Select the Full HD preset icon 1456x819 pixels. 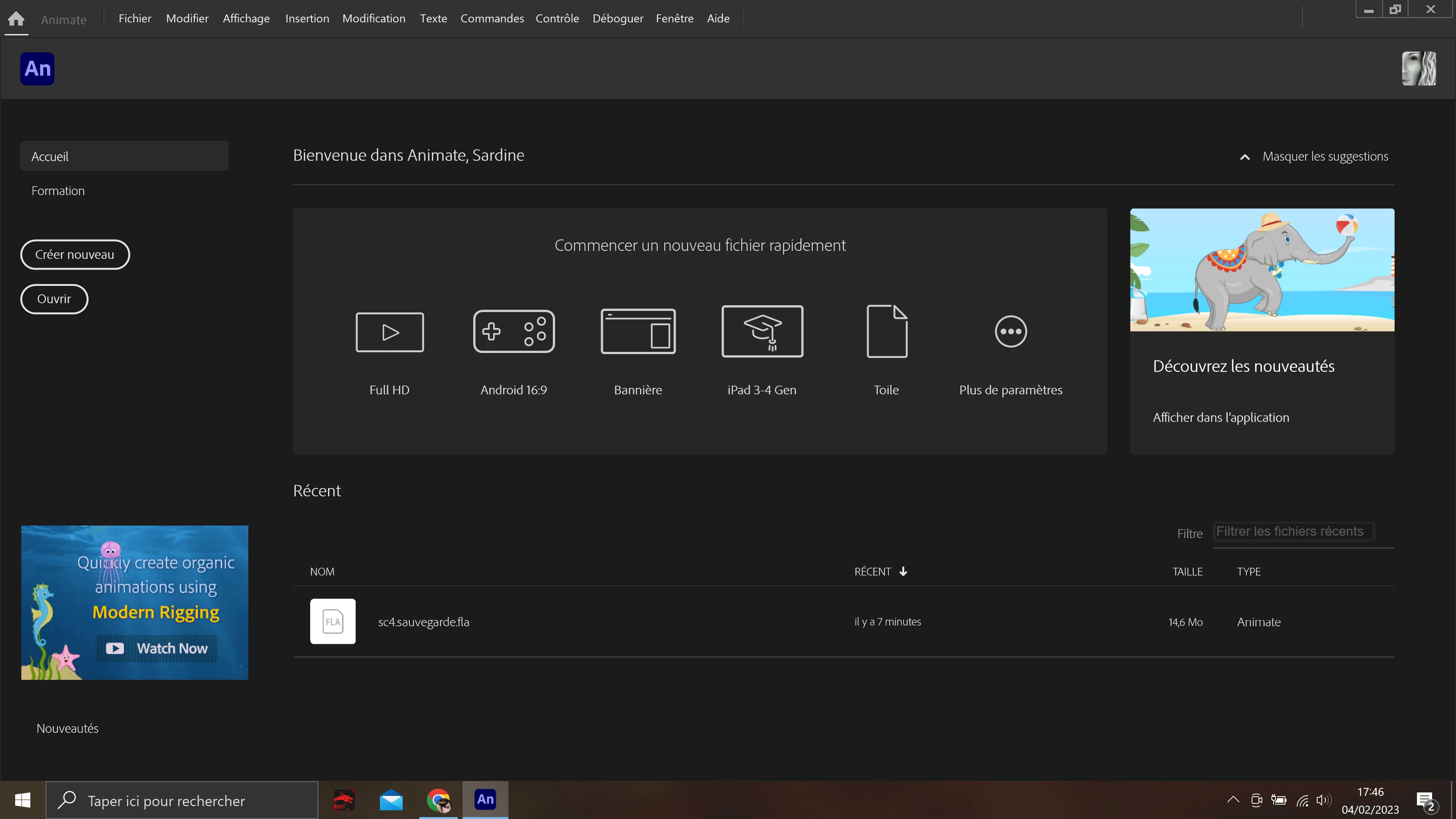click(389, 332)
